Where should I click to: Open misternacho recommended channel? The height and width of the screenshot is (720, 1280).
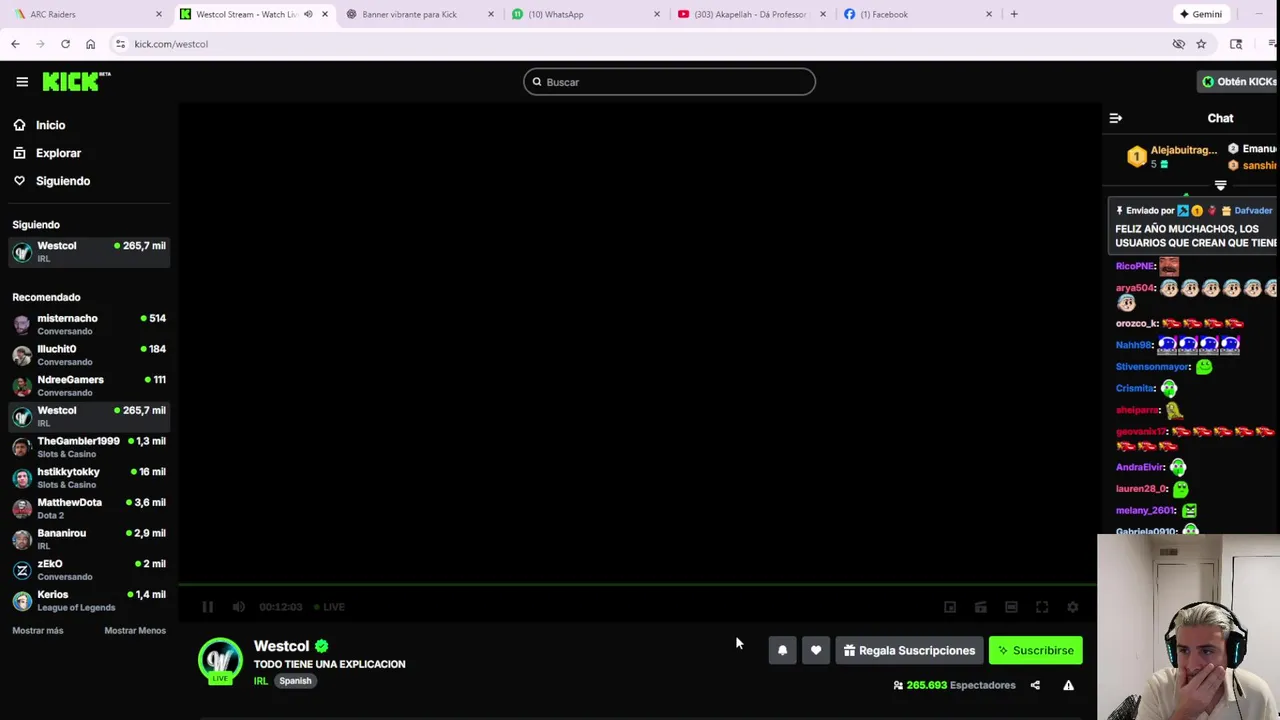coord(89,324)
